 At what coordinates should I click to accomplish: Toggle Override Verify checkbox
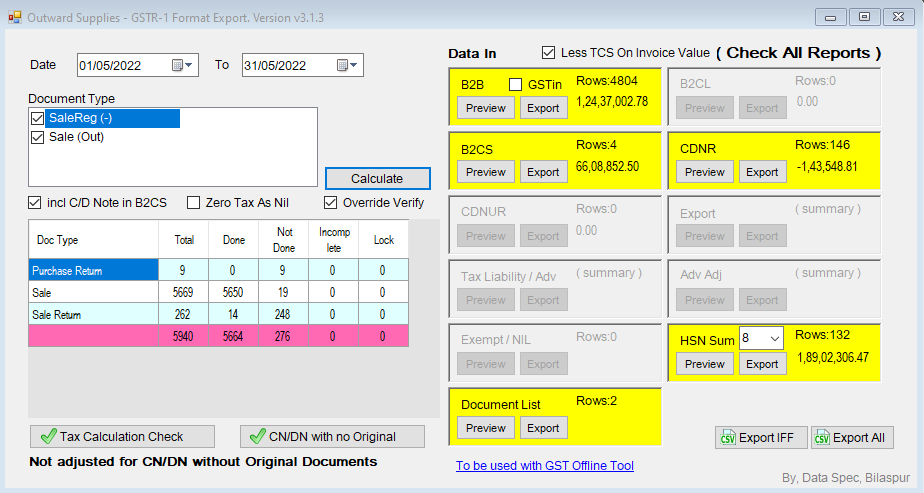tap(331, 203)
